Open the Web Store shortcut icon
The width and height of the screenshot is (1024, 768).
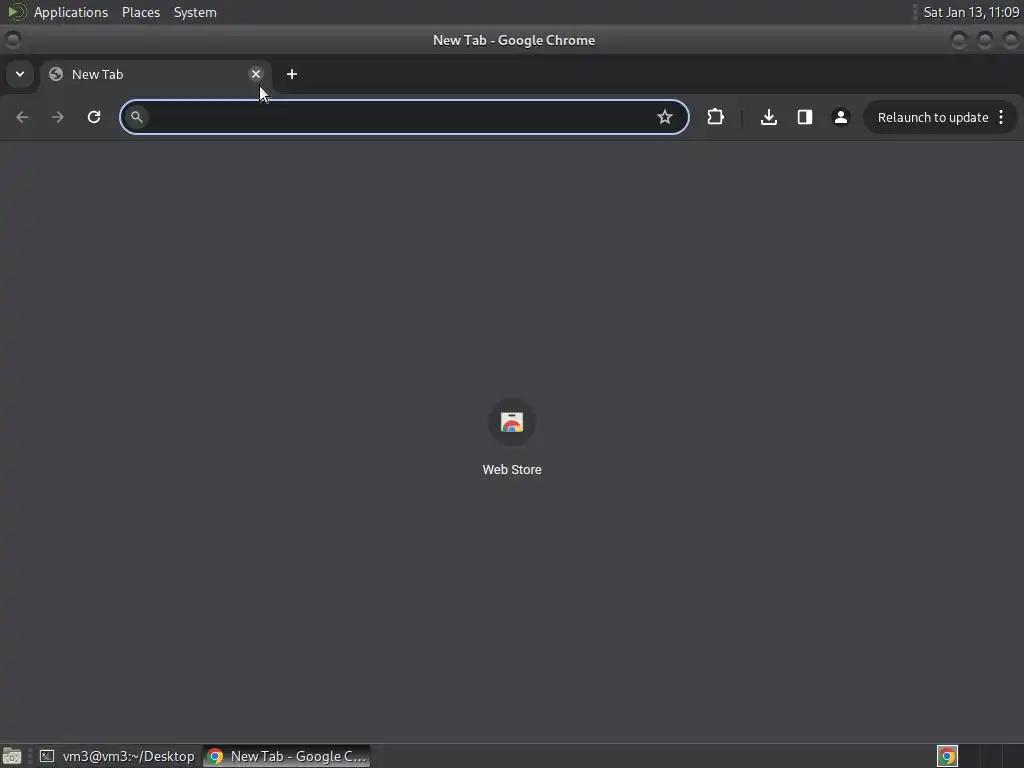[512, 423]
